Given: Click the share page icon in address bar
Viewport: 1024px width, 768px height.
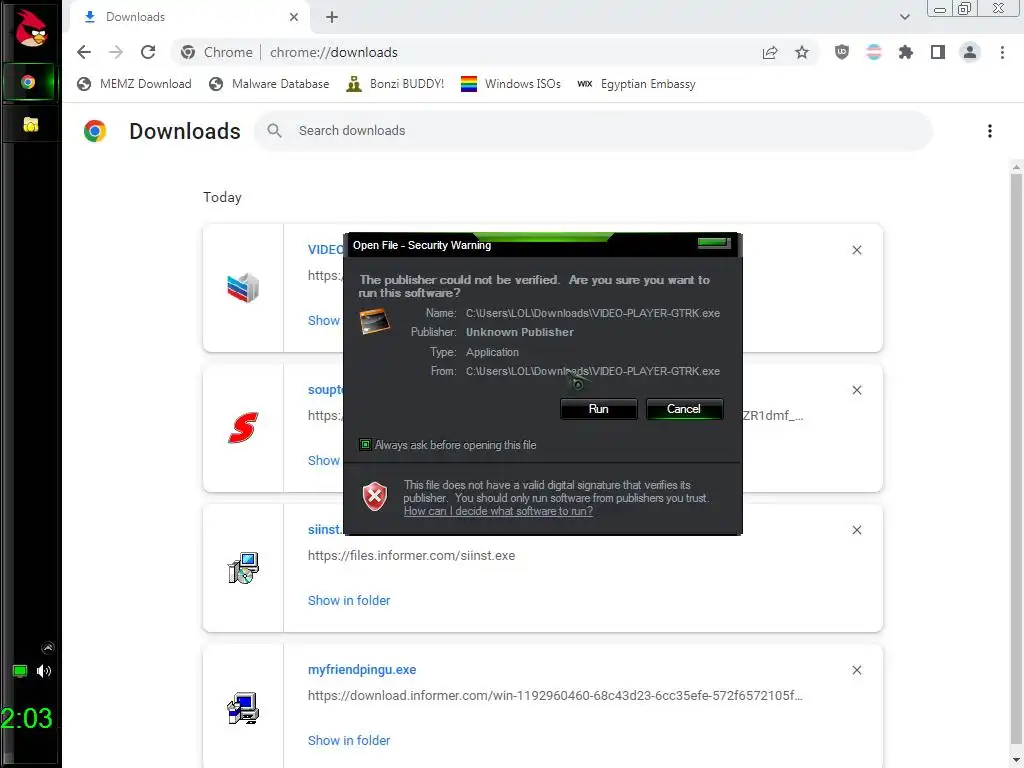Looking at the screenshot, I should pyautogui.click(x=770, y=52).
